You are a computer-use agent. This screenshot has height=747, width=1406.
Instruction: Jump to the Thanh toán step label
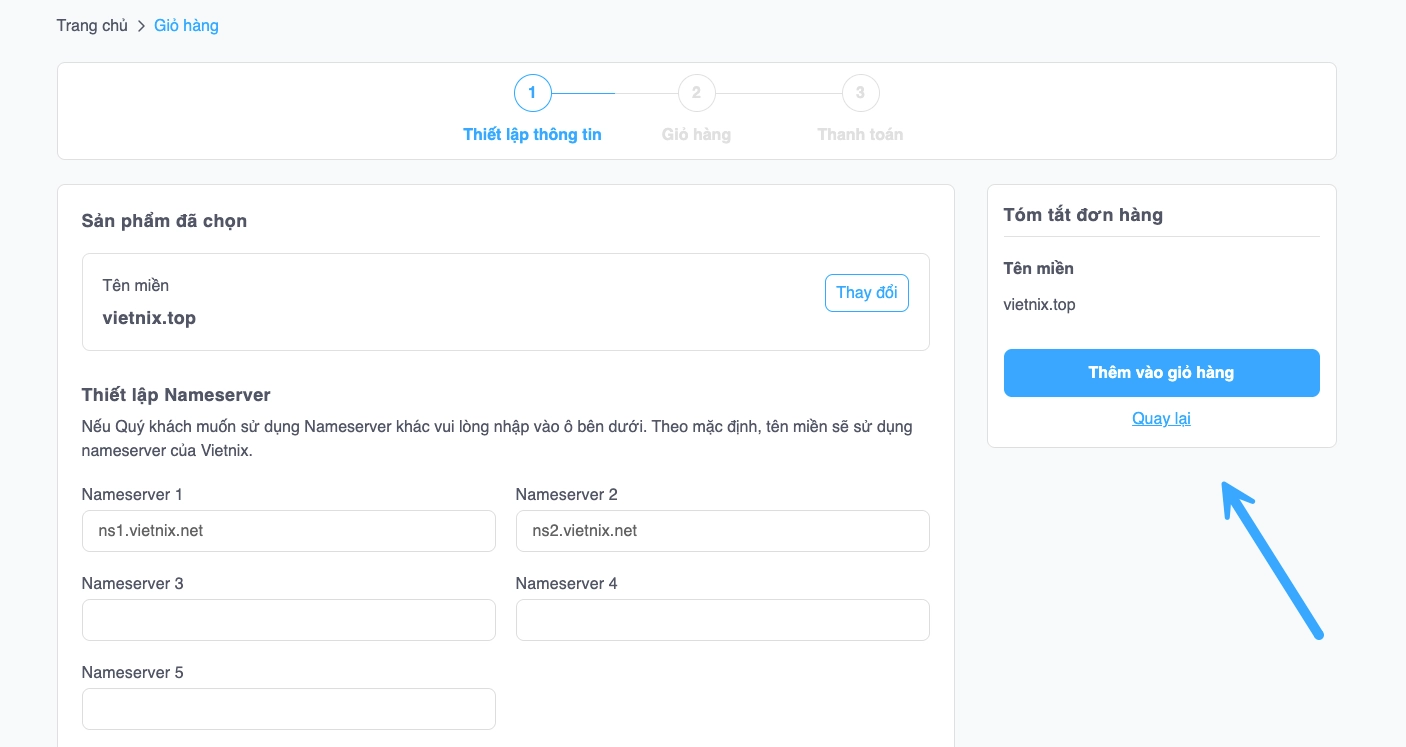tap(860, 134)
